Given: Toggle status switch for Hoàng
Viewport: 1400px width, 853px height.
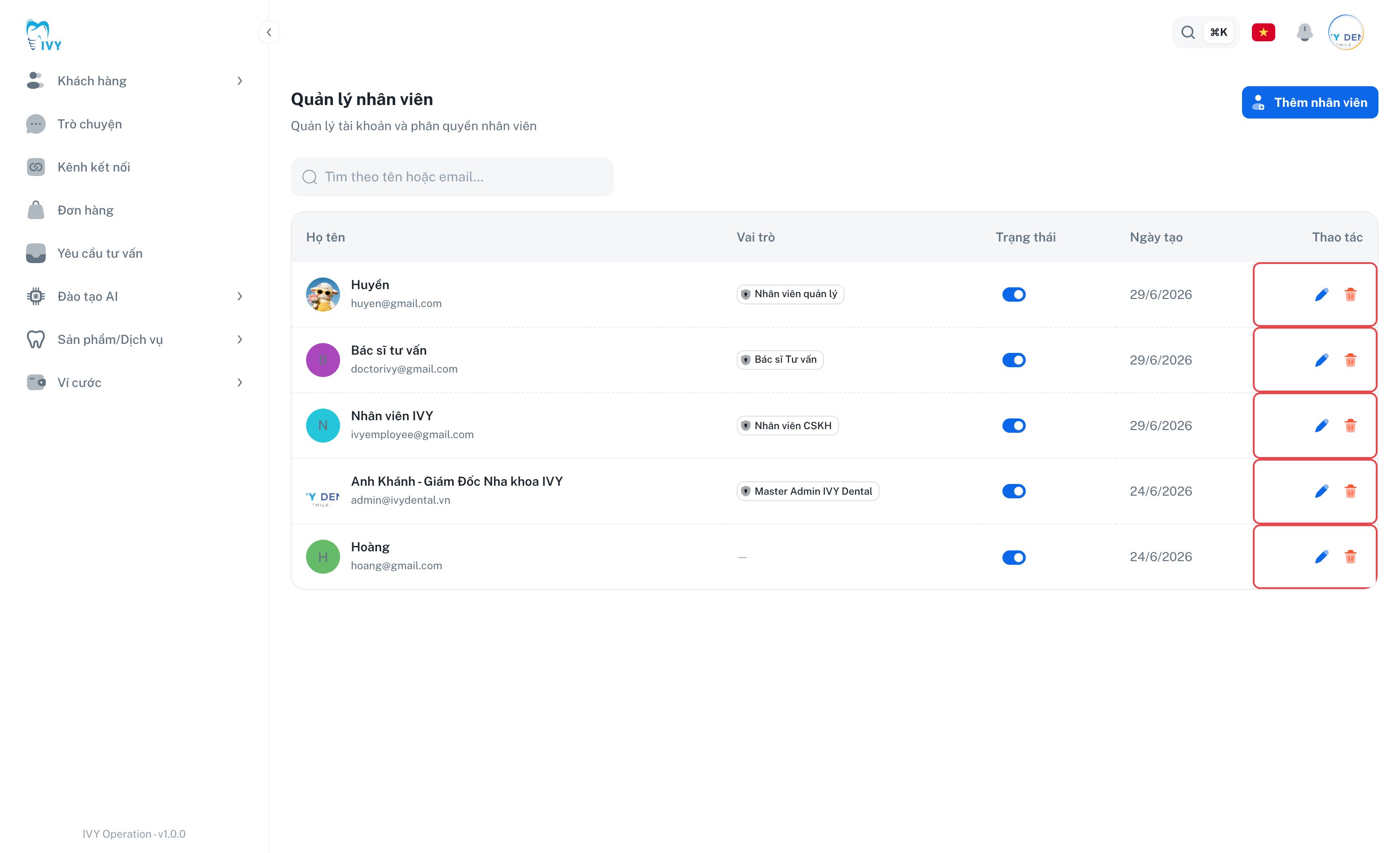Looking at the screenshot, I should 1014,557.
